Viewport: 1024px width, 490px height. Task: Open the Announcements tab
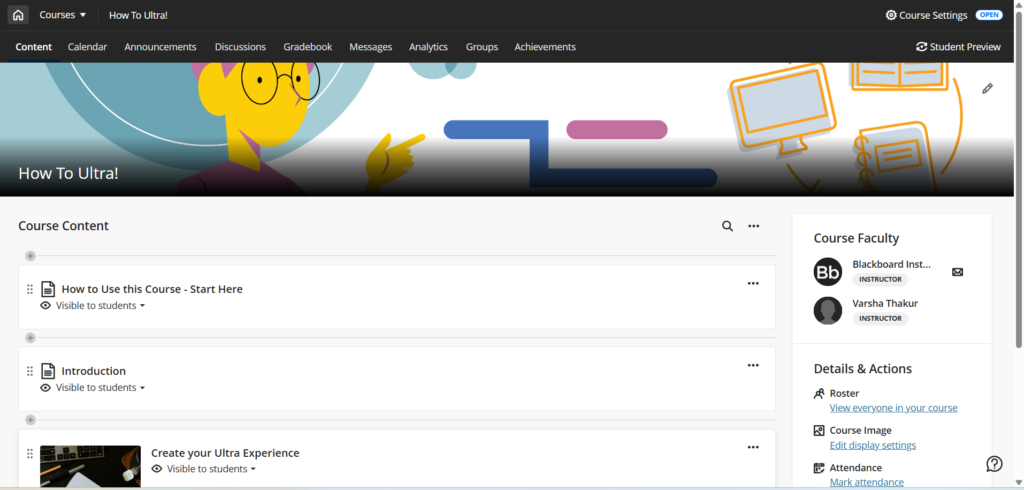(160, 47)
